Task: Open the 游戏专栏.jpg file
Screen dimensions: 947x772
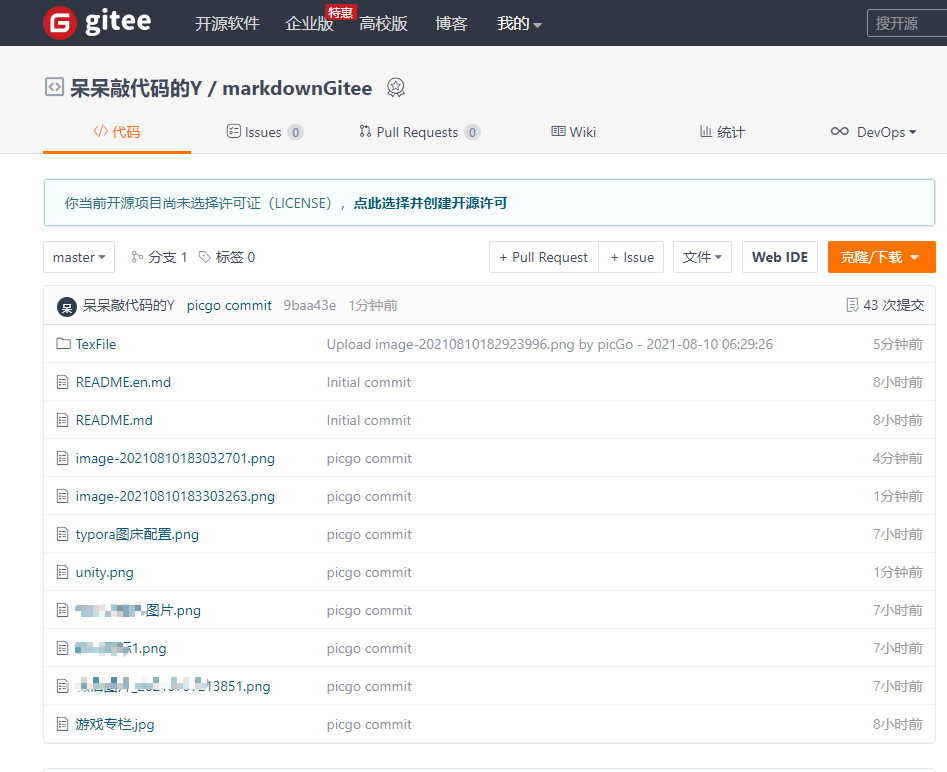Action: pos(115,724)
